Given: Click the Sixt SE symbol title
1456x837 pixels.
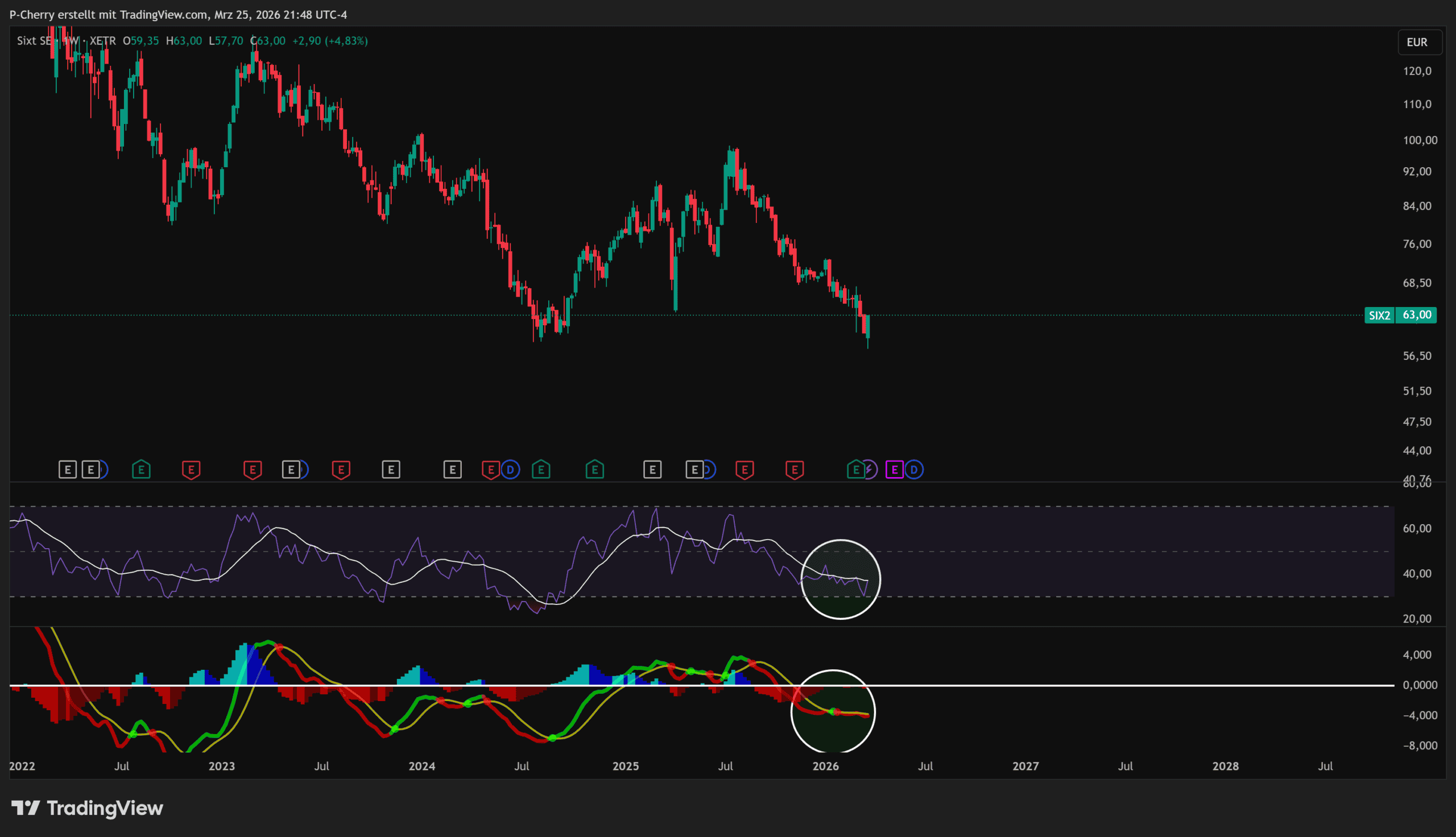Looking at the screenshot, I should 35,41.
